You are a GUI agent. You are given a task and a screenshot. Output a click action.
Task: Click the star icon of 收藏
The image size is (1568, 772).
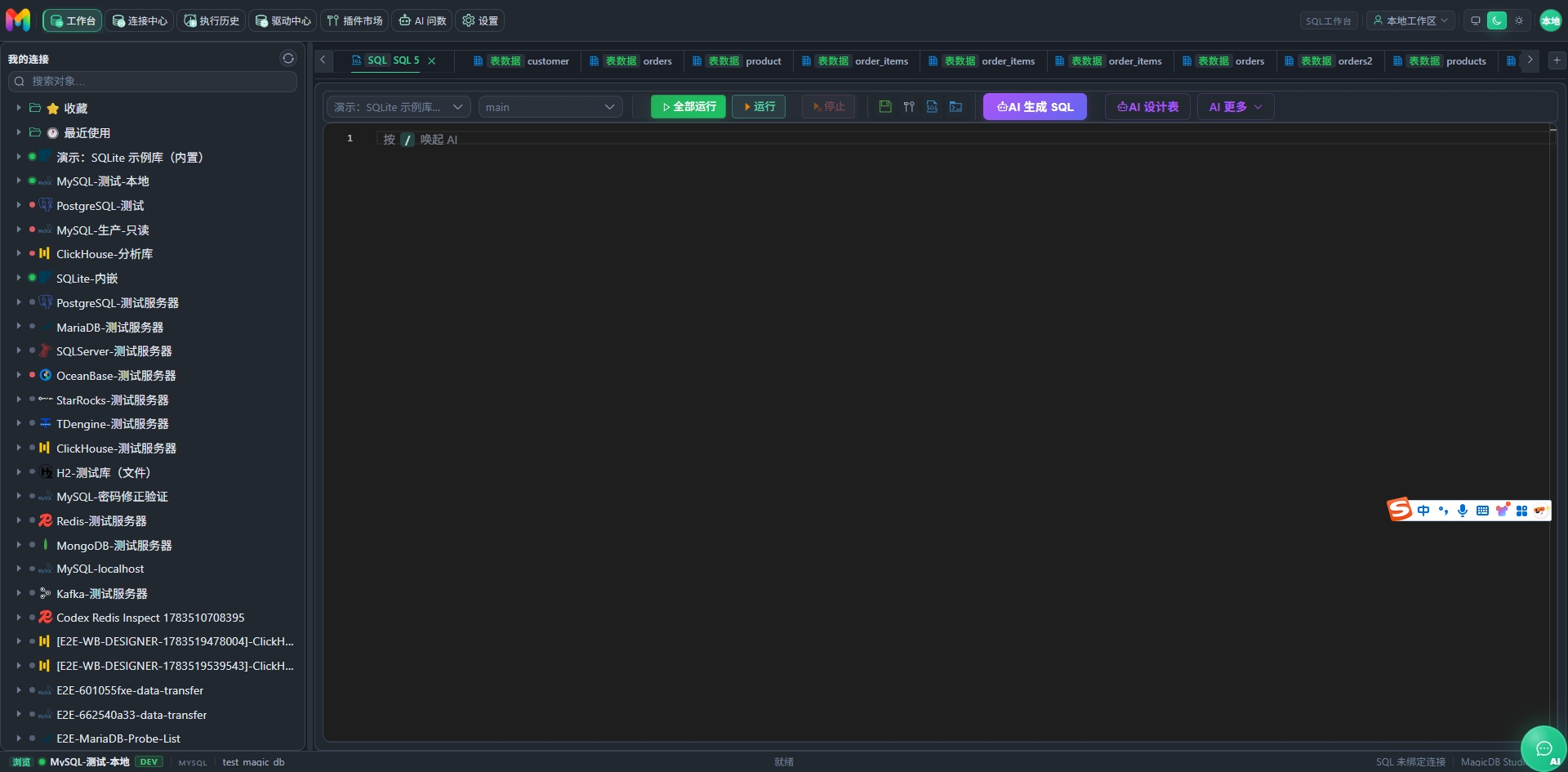coord(53,109)
